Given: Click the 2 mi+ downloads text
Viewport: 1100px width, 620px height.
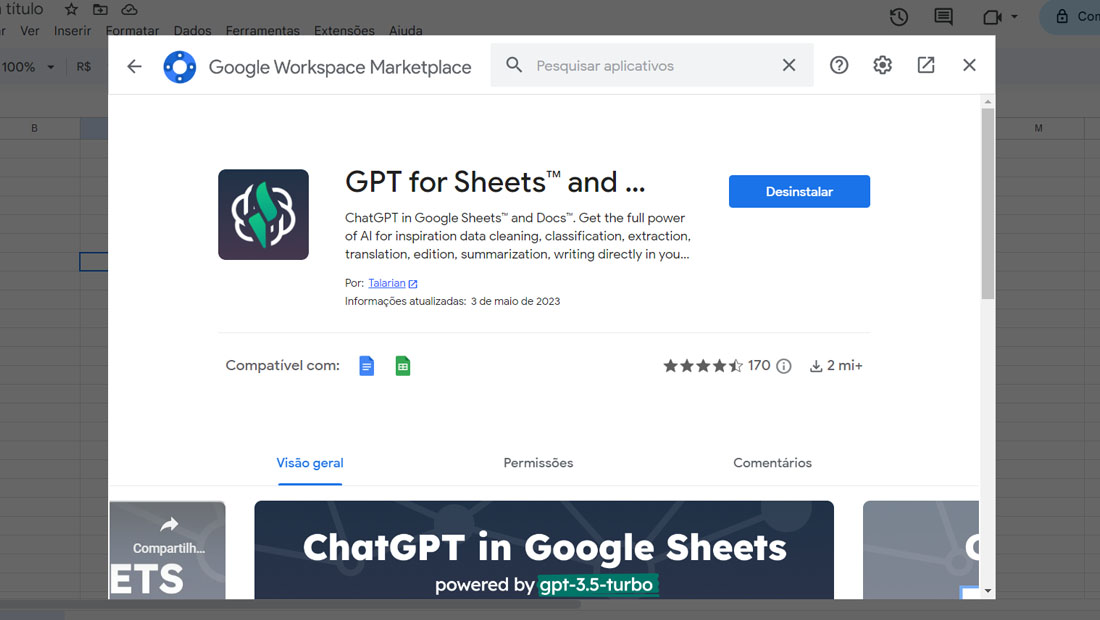Looking at the screenshot, I should (x=845, y=365).
